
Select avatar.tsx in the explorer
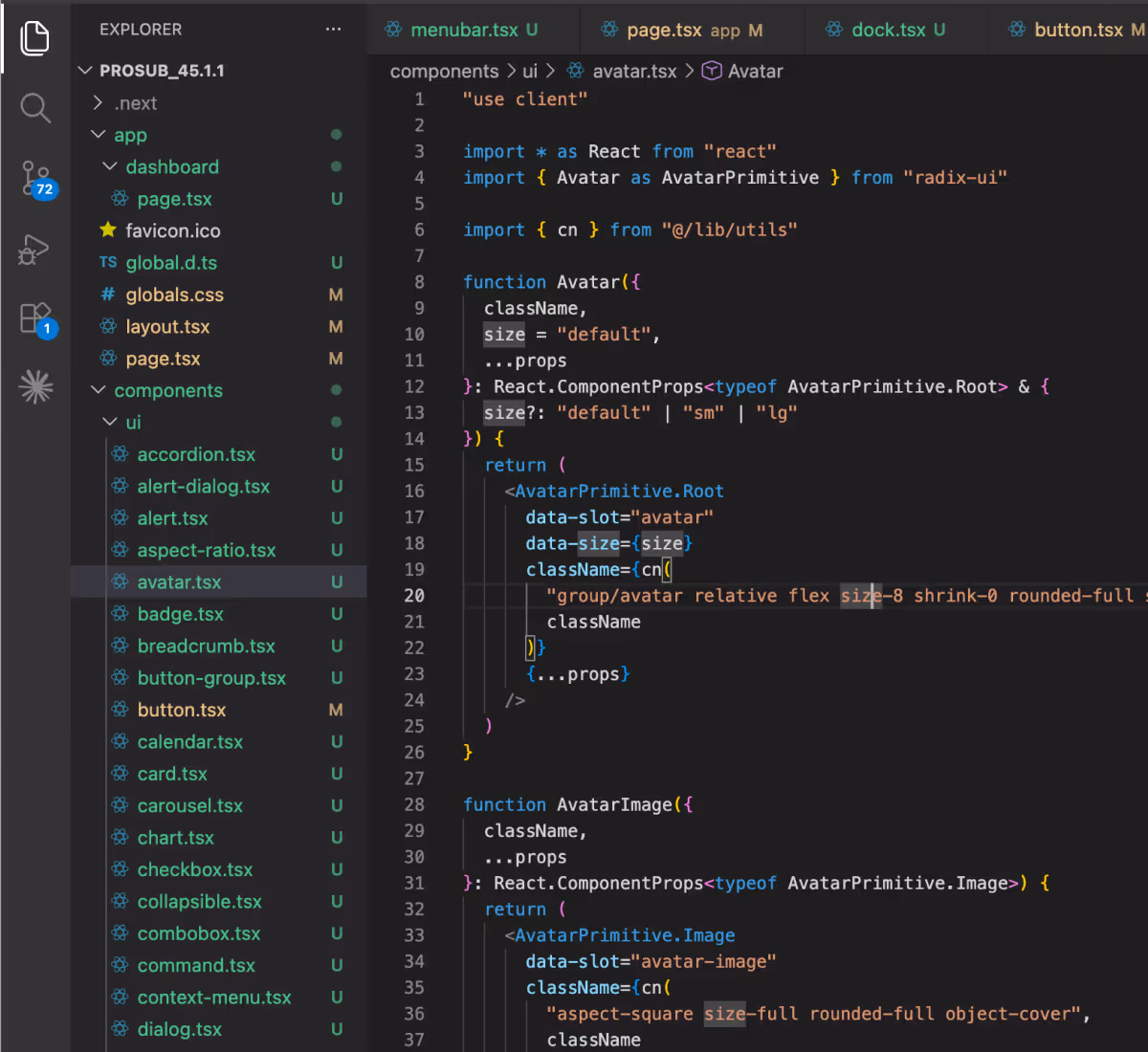click(219, 582)
